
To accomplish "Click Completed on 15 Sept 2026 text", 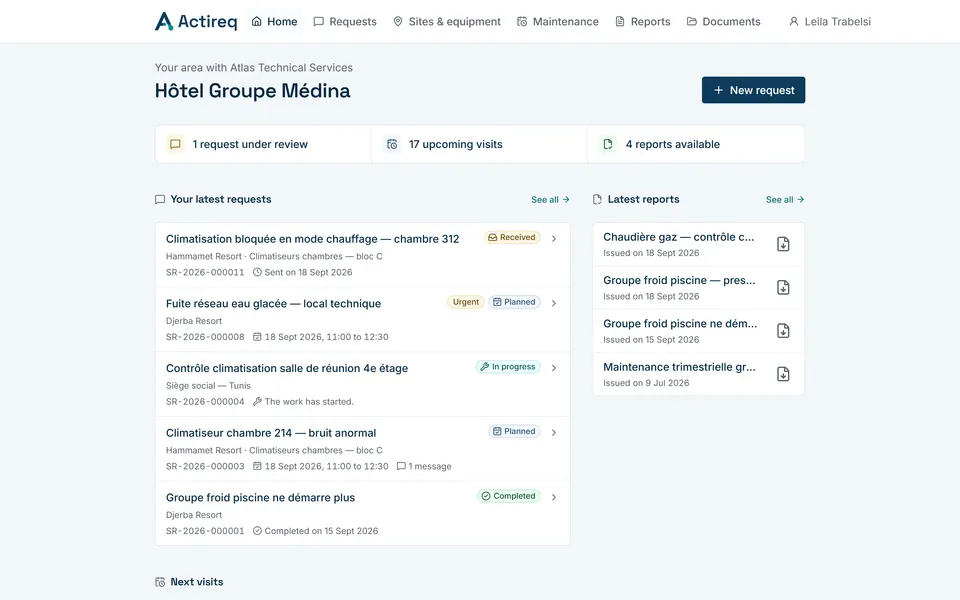I will [321, 531].
